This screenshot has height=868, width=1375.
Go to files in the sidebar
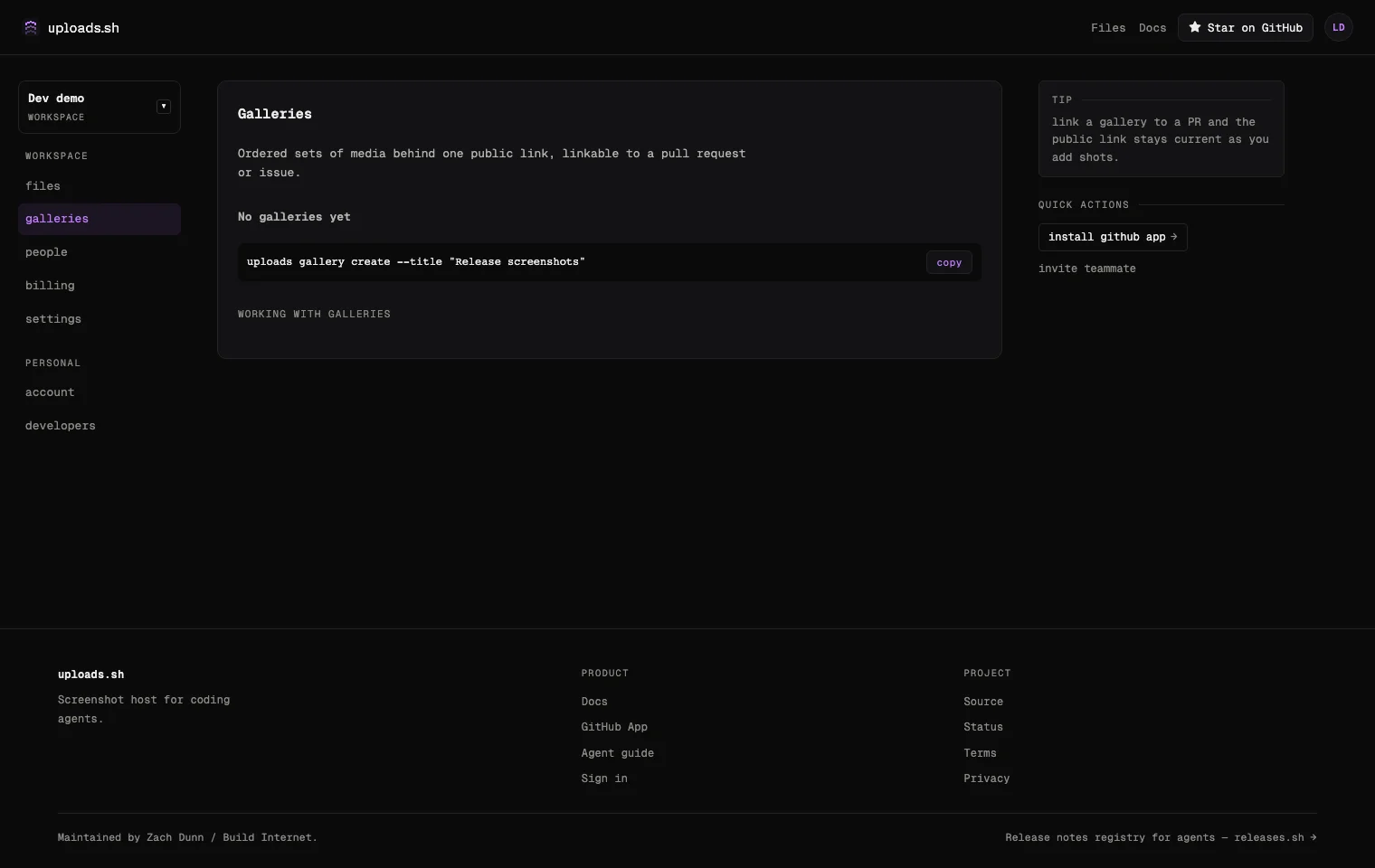(100, 185)
